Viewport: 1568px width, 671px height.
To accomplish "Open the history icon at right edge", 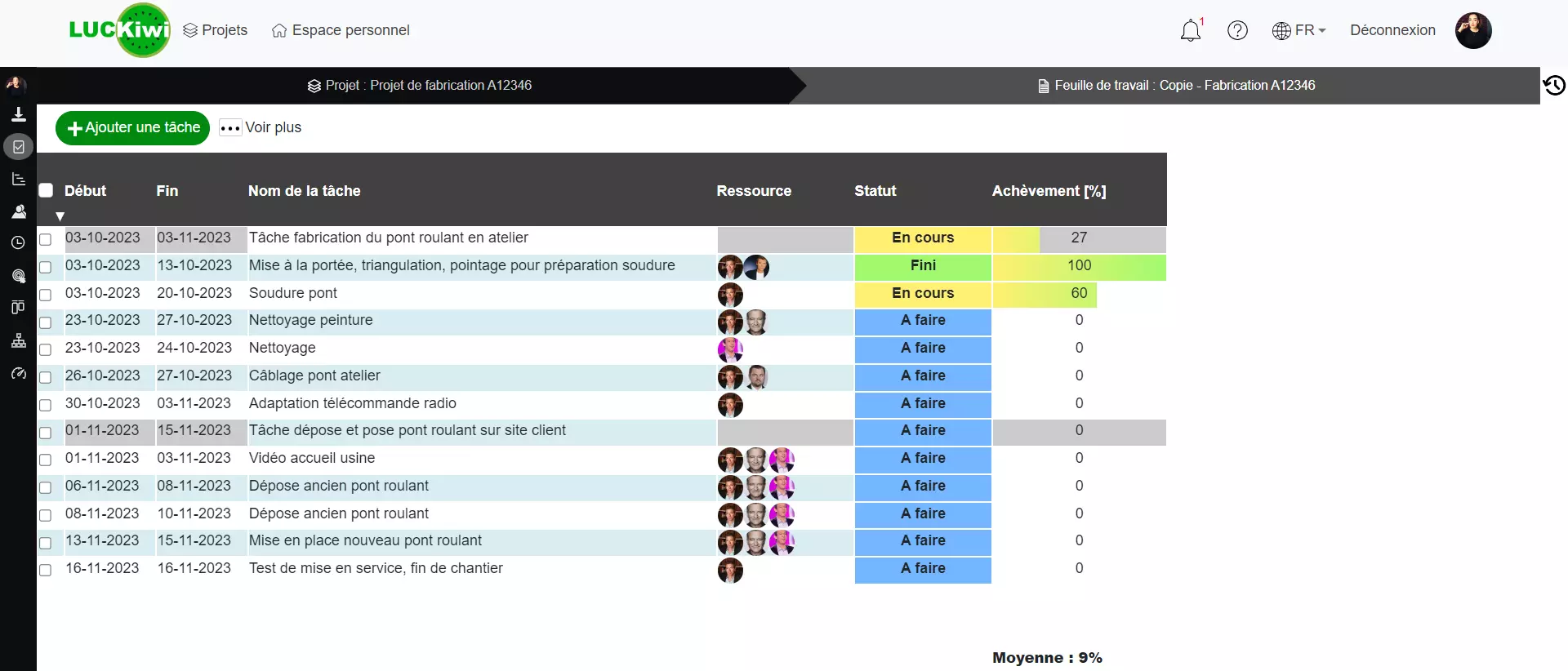I will [1553, 85].
